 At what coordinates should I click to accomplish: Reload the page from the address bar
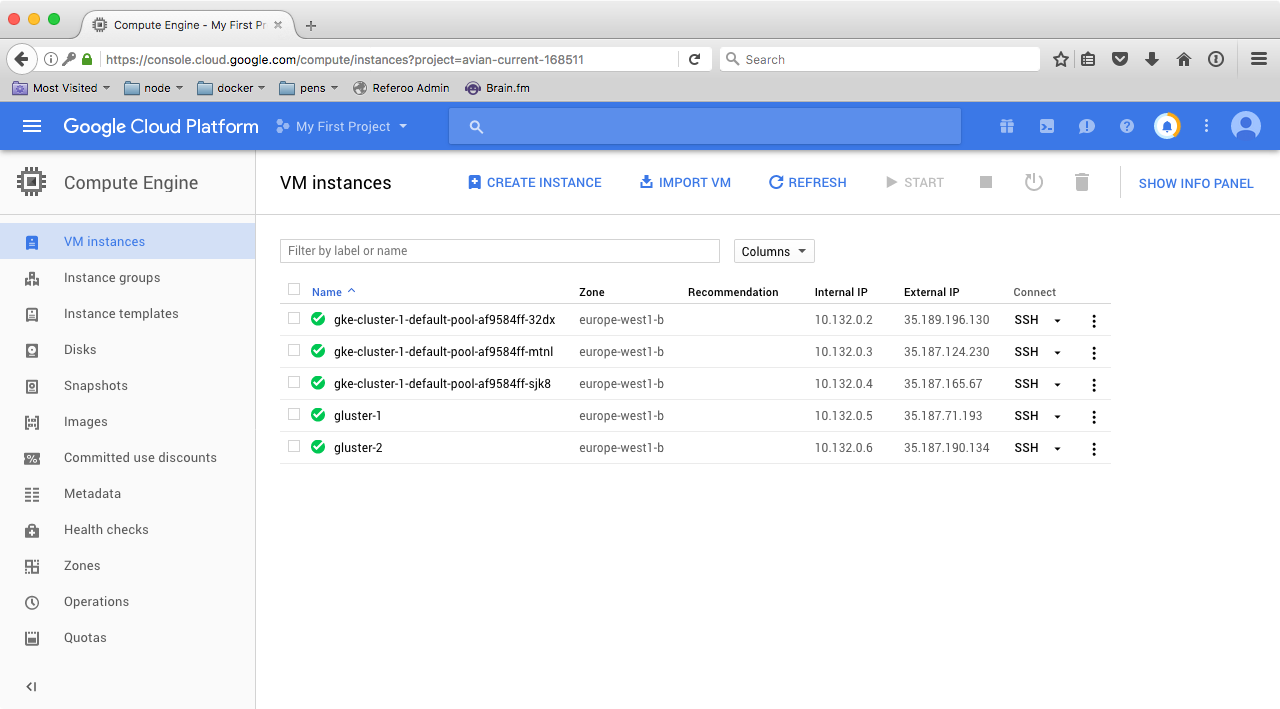pos(694,59)
